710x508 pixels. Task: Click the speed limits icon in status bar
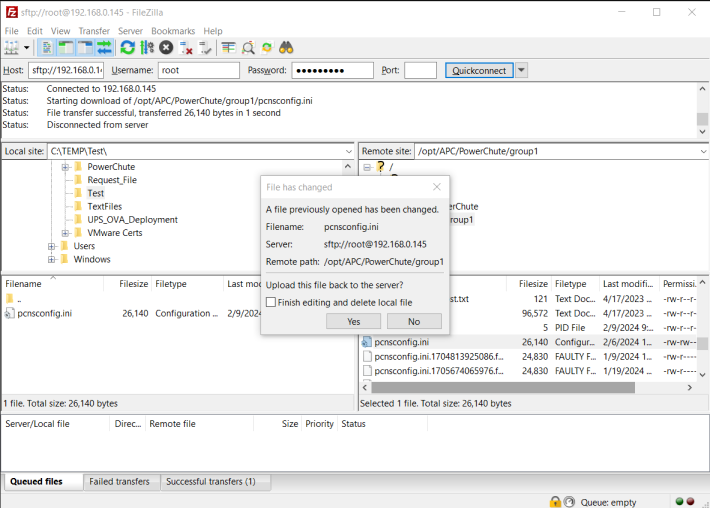[569, 502]
